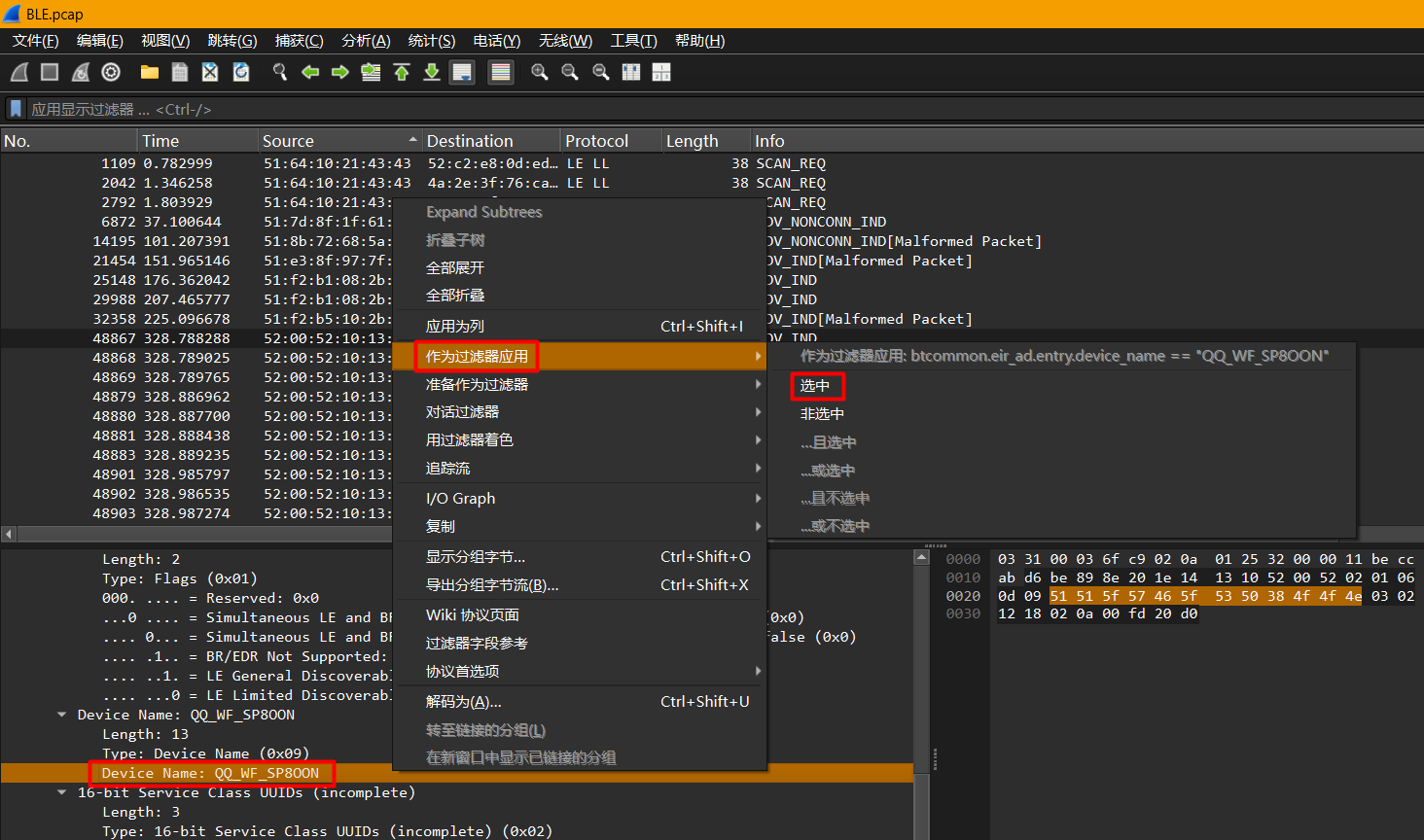This screenshot has width=1424, height=840.
Task: Collapse the parent Device Name tree node
Action: pyautogui.click(x=62, y=715)
